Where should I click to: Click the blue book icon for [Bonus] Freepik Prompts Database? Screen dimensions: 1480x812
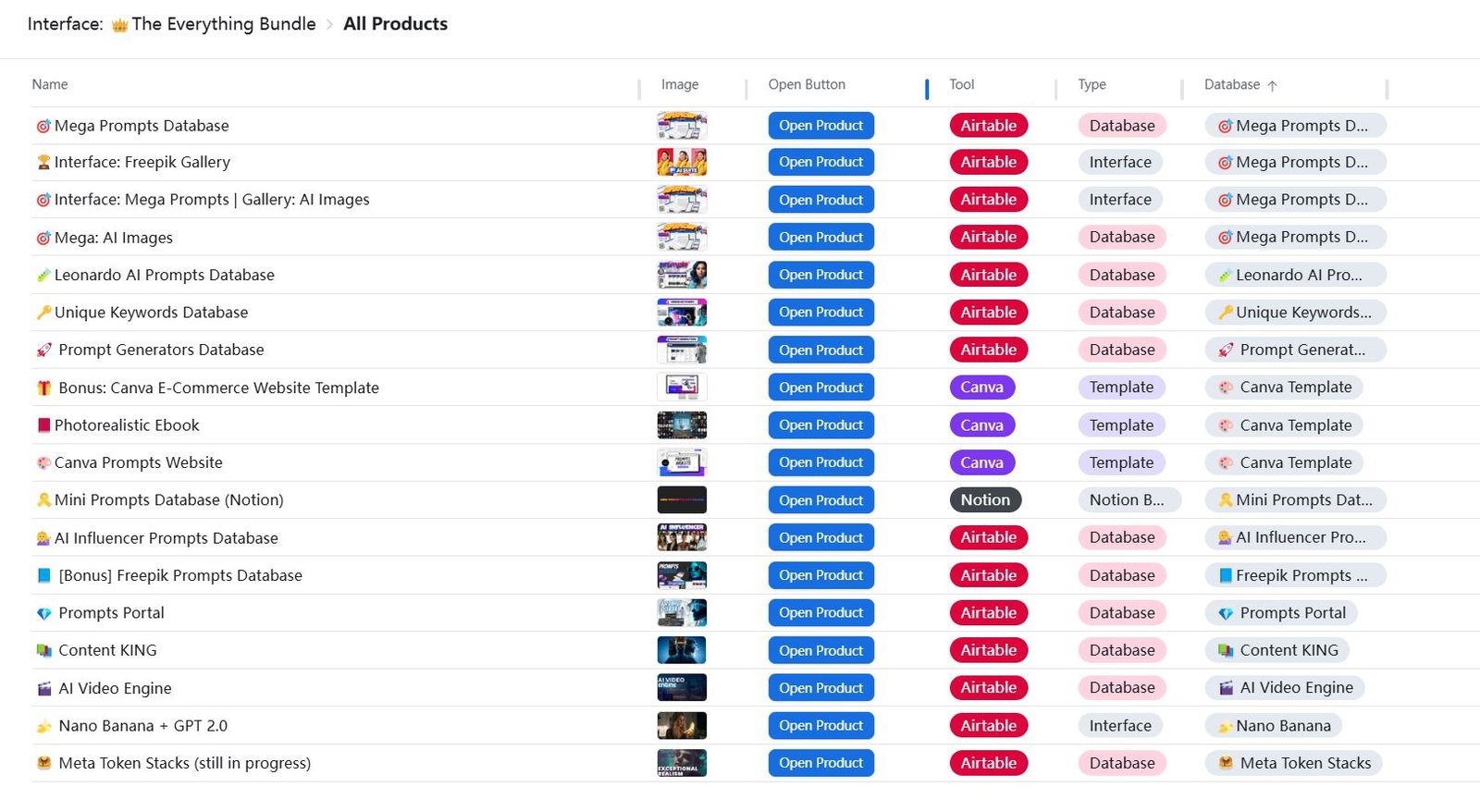43,575
